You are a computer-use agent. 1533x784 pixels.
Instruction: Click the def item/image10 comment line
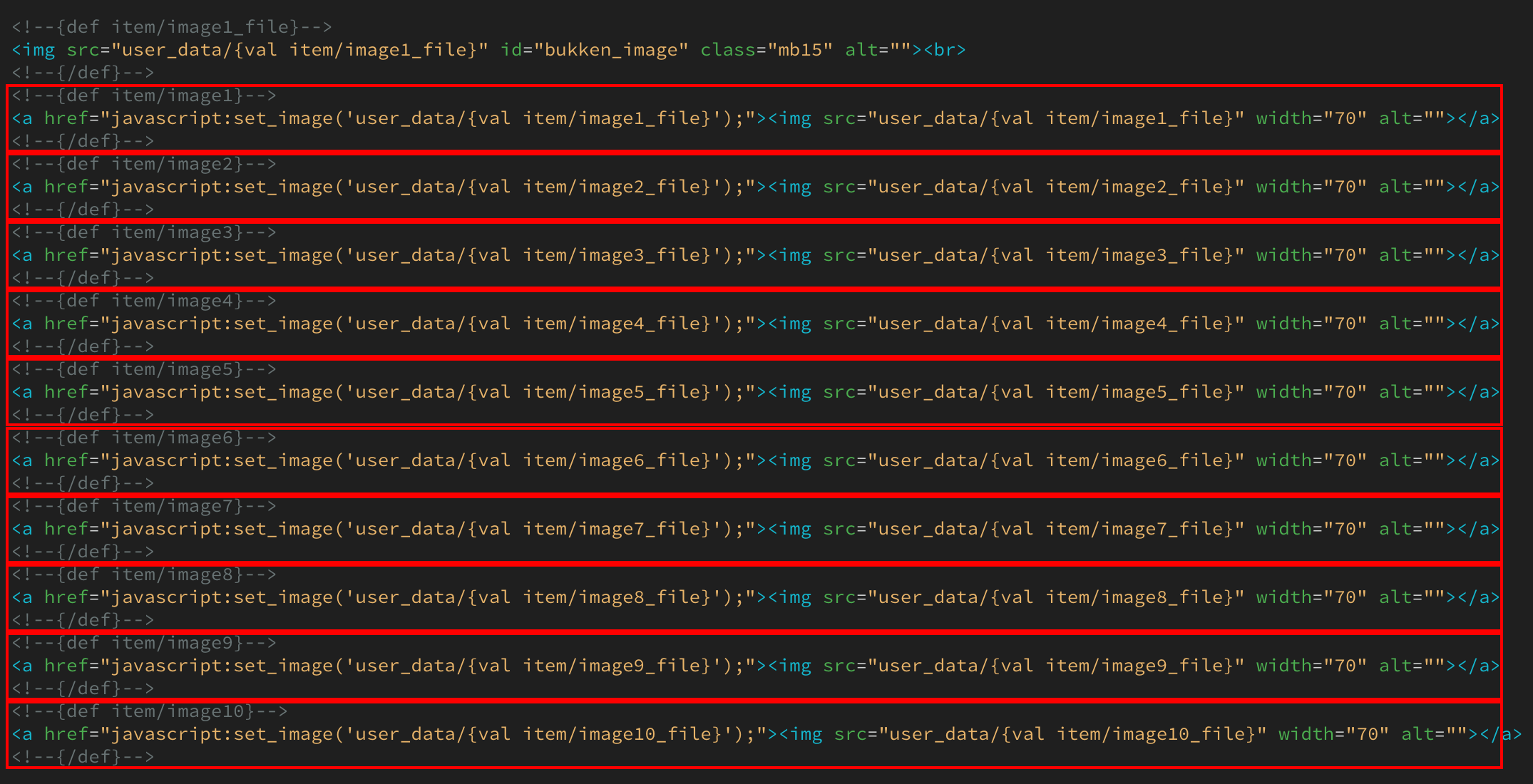(x=150, y=711)
